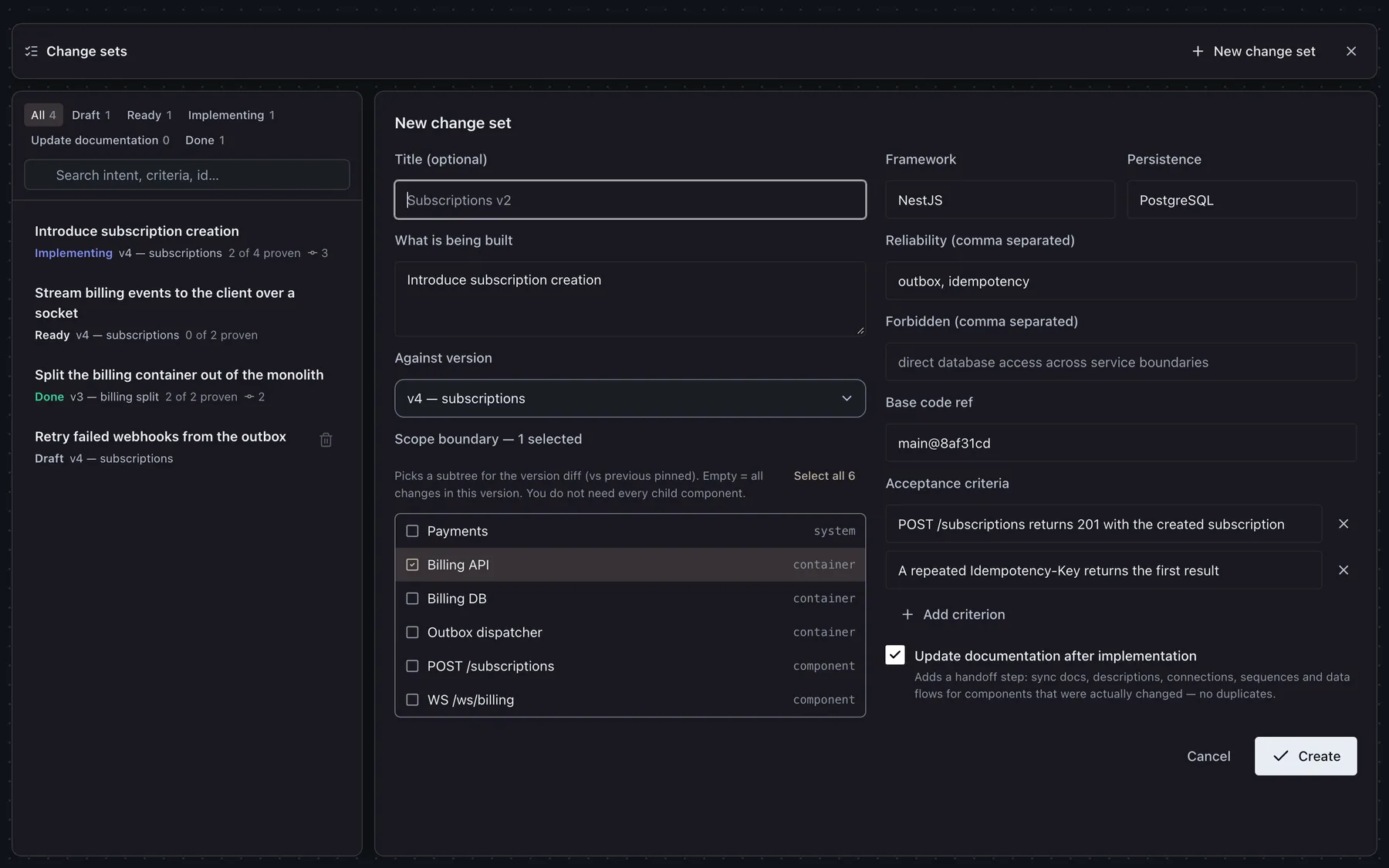The height and width of the screenshot is (868, 1389).
Task: Edit the Base code ref field
Action: pyautogui.click(x=1121, y=443)
